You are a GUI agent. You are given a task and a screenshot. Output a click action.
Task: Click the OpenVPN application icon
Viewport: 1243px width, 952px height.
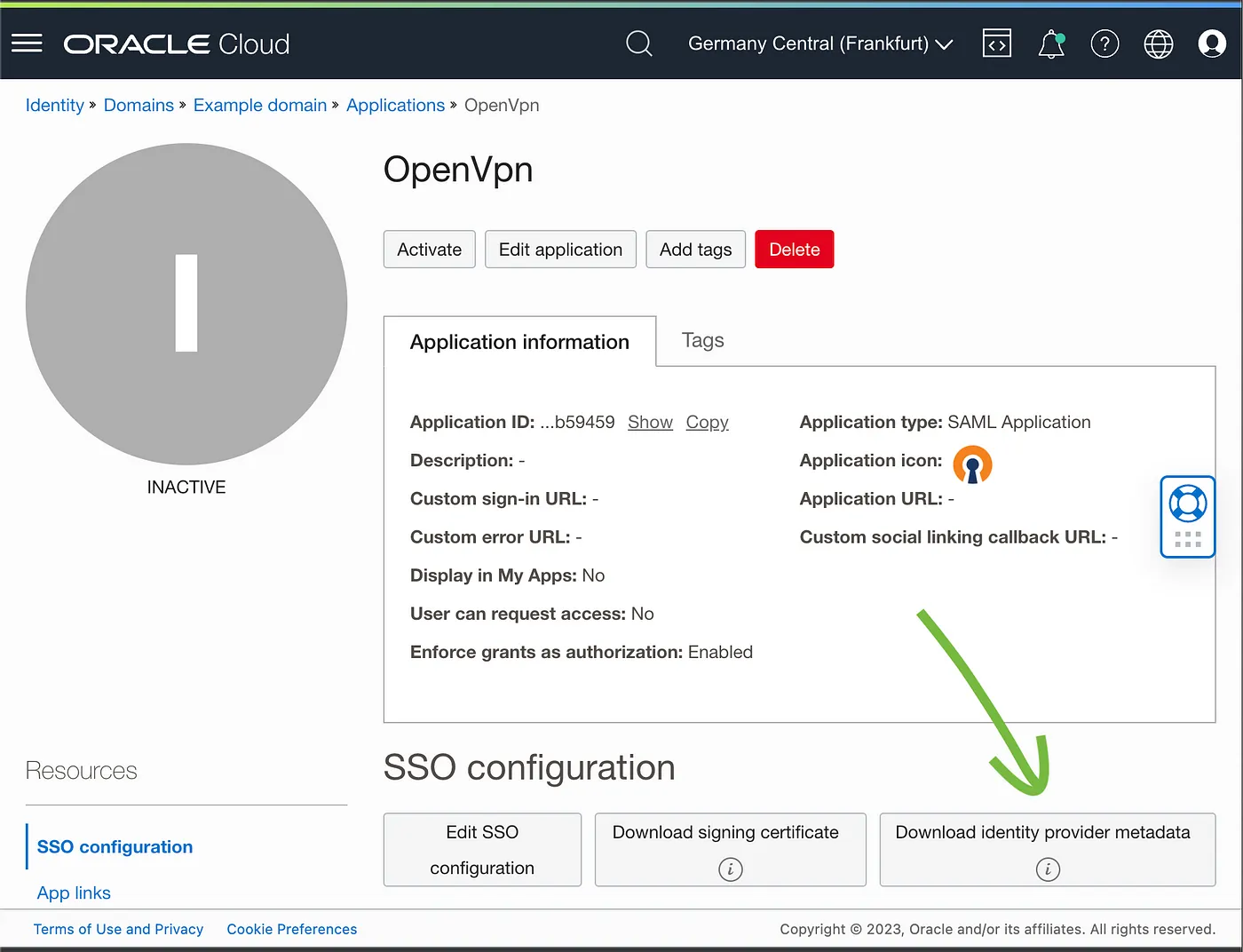972,464
